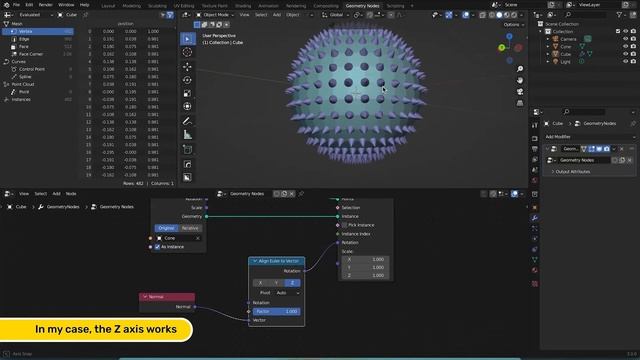640x360 pixels.
Task: Open the Object Mode dropdown
Action: 215,15
